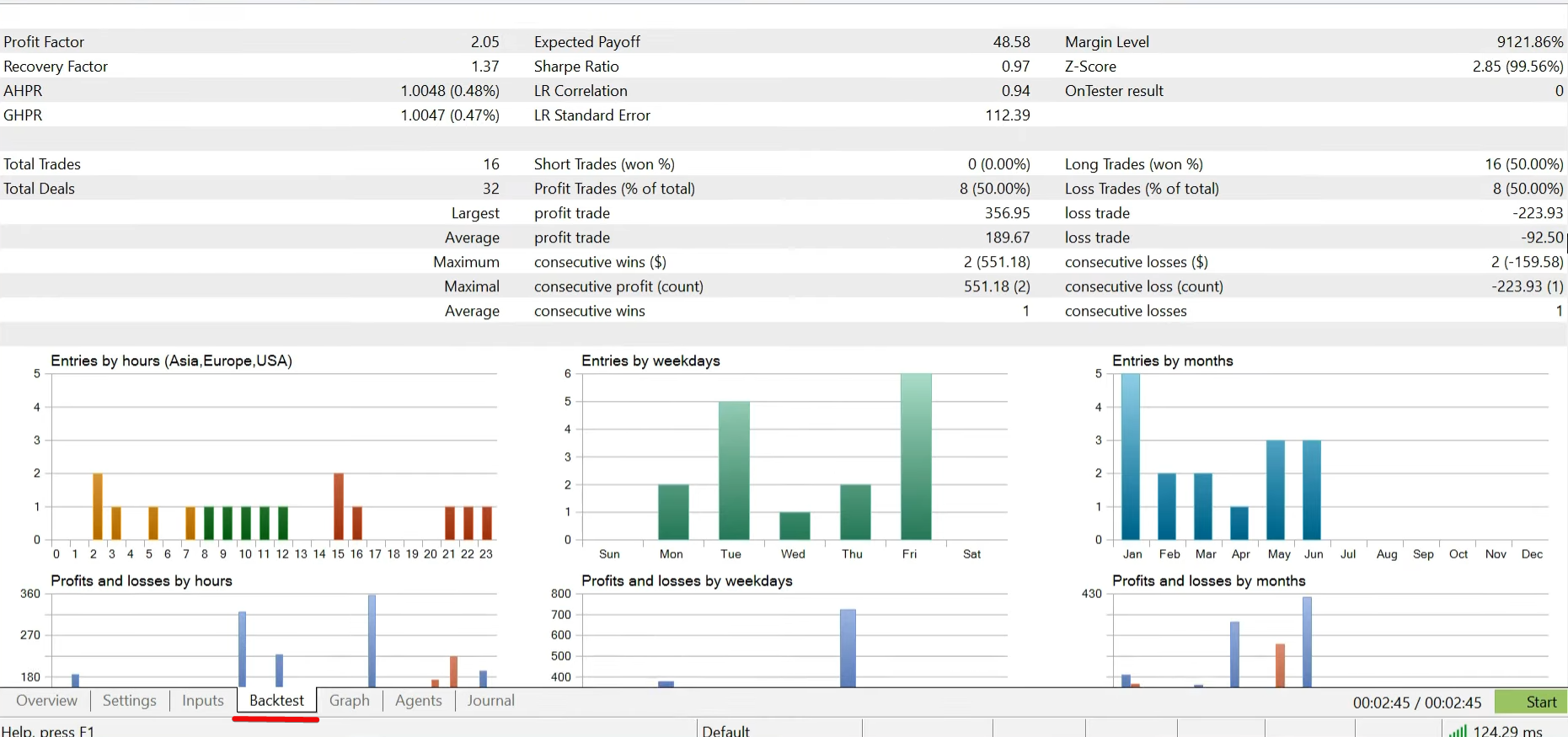
Task: Click the Tuesday bar in weekdays chart
Action: click(734, 470)
